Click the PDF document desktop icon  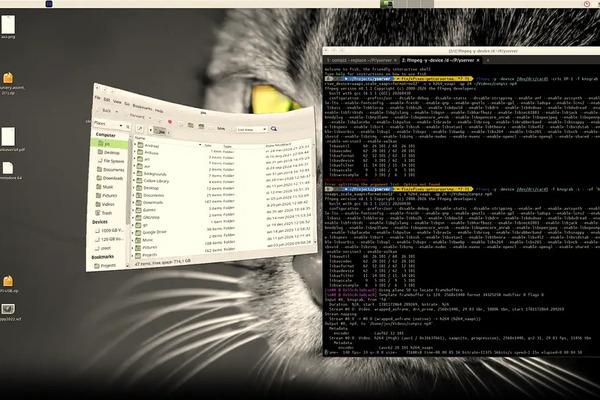[8, 139]
